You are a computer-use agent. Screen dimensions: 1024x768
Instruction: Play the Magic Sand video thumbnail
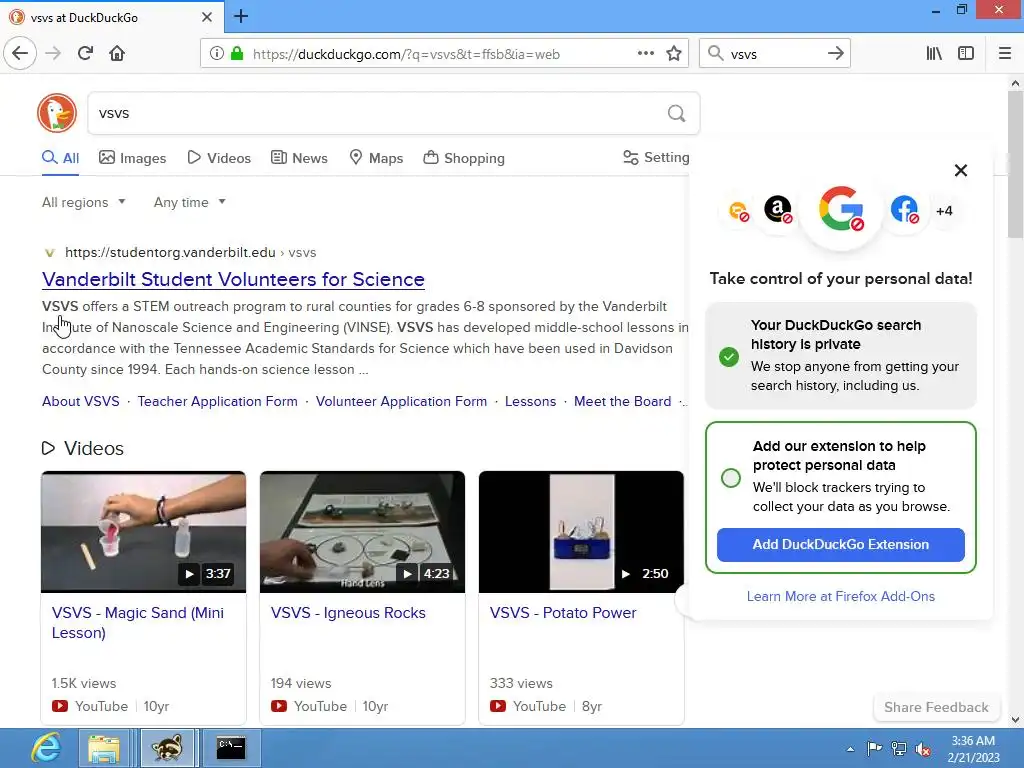tap(144, 532)
